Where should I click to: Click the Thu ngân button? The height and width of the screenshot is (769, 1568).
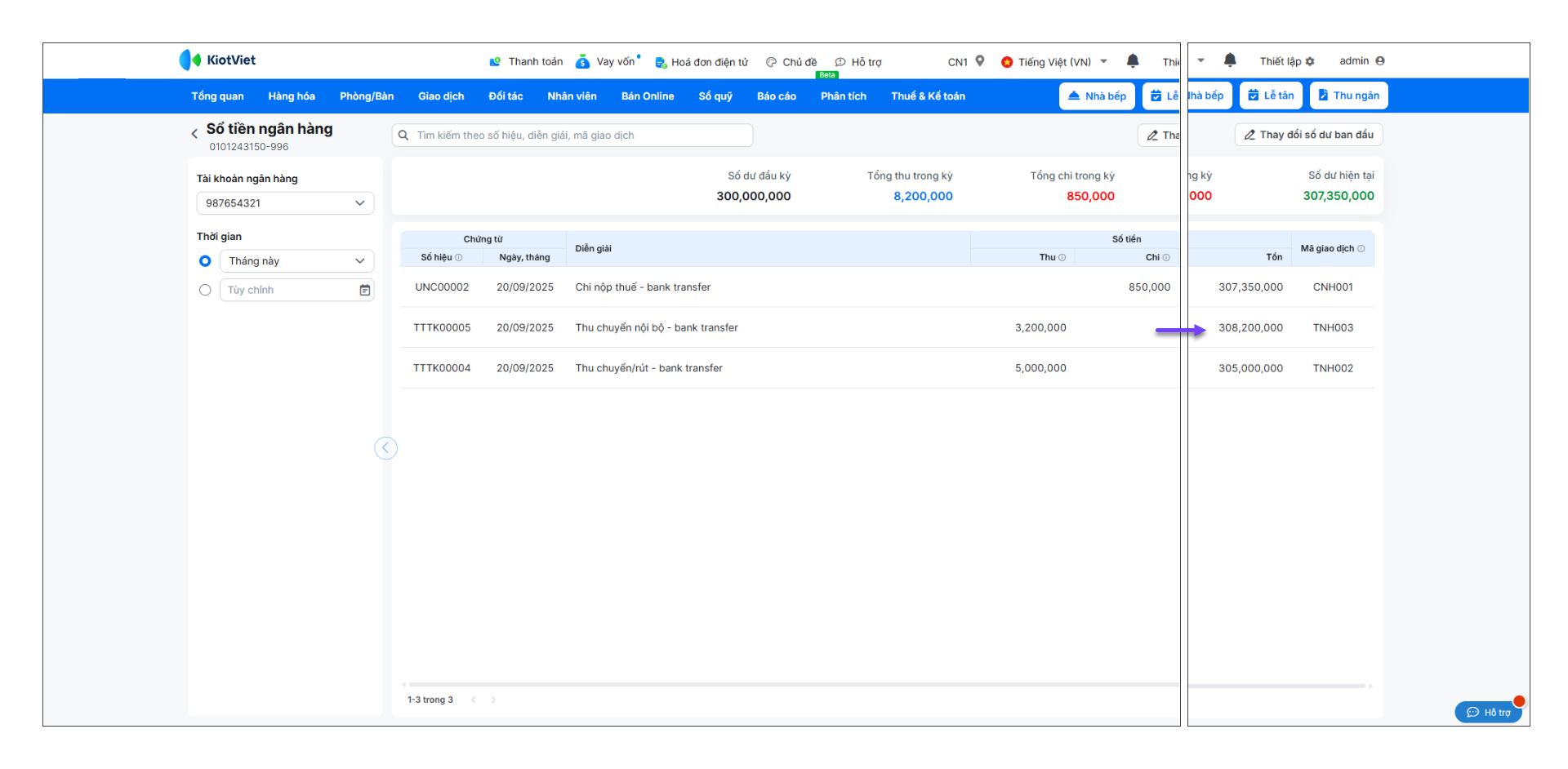tap(1348, 96)
